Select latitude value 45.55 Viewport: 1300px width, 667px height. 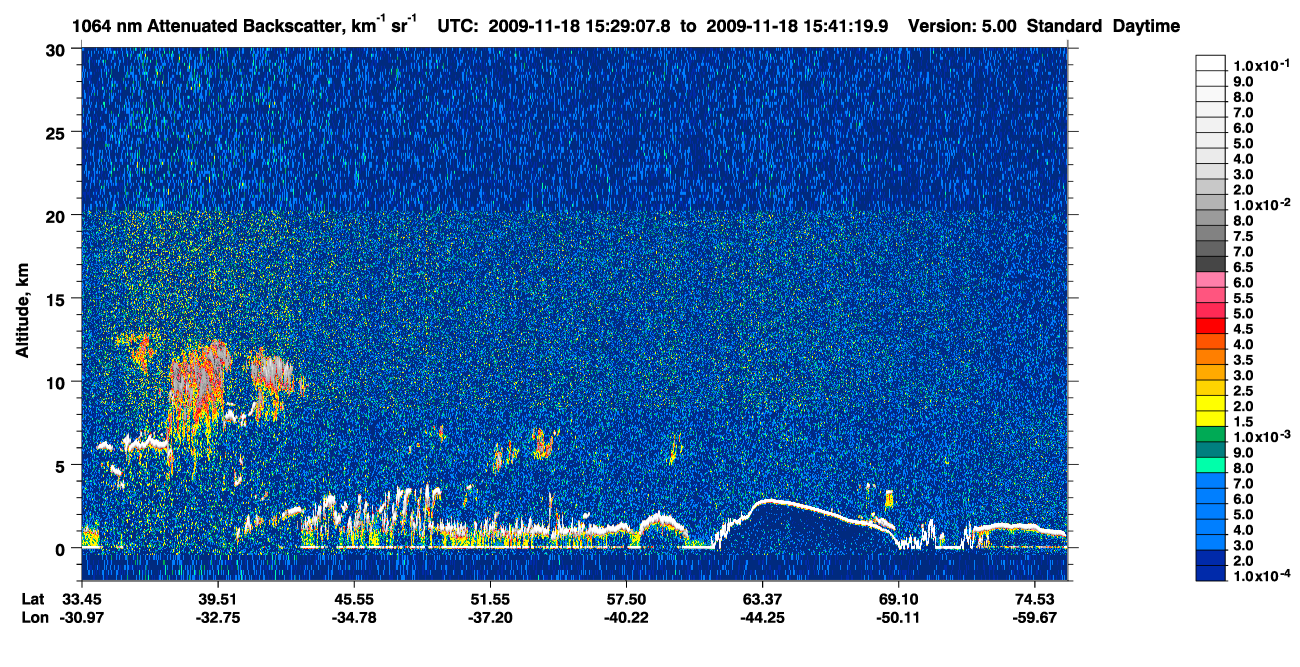click(353, 599)
